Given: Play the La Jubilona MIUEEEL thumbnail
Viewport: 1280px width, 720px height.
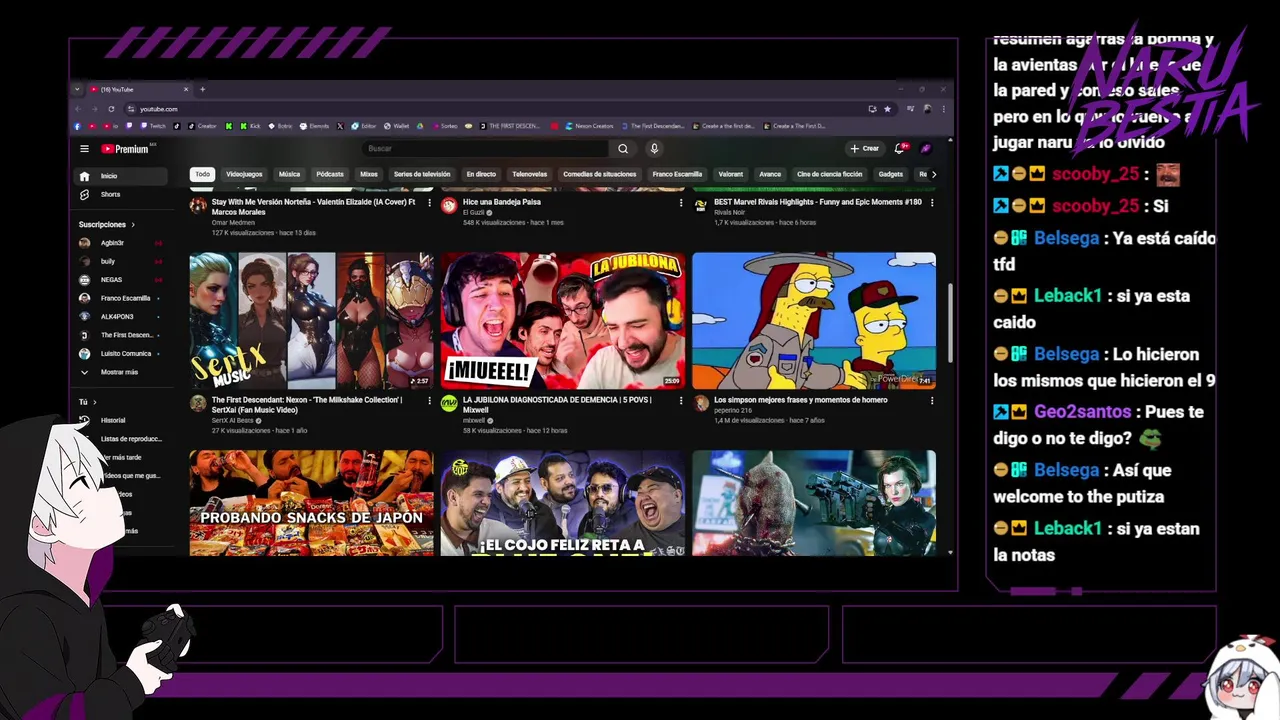Looking at the screenshot, I should tap(563, 321).
